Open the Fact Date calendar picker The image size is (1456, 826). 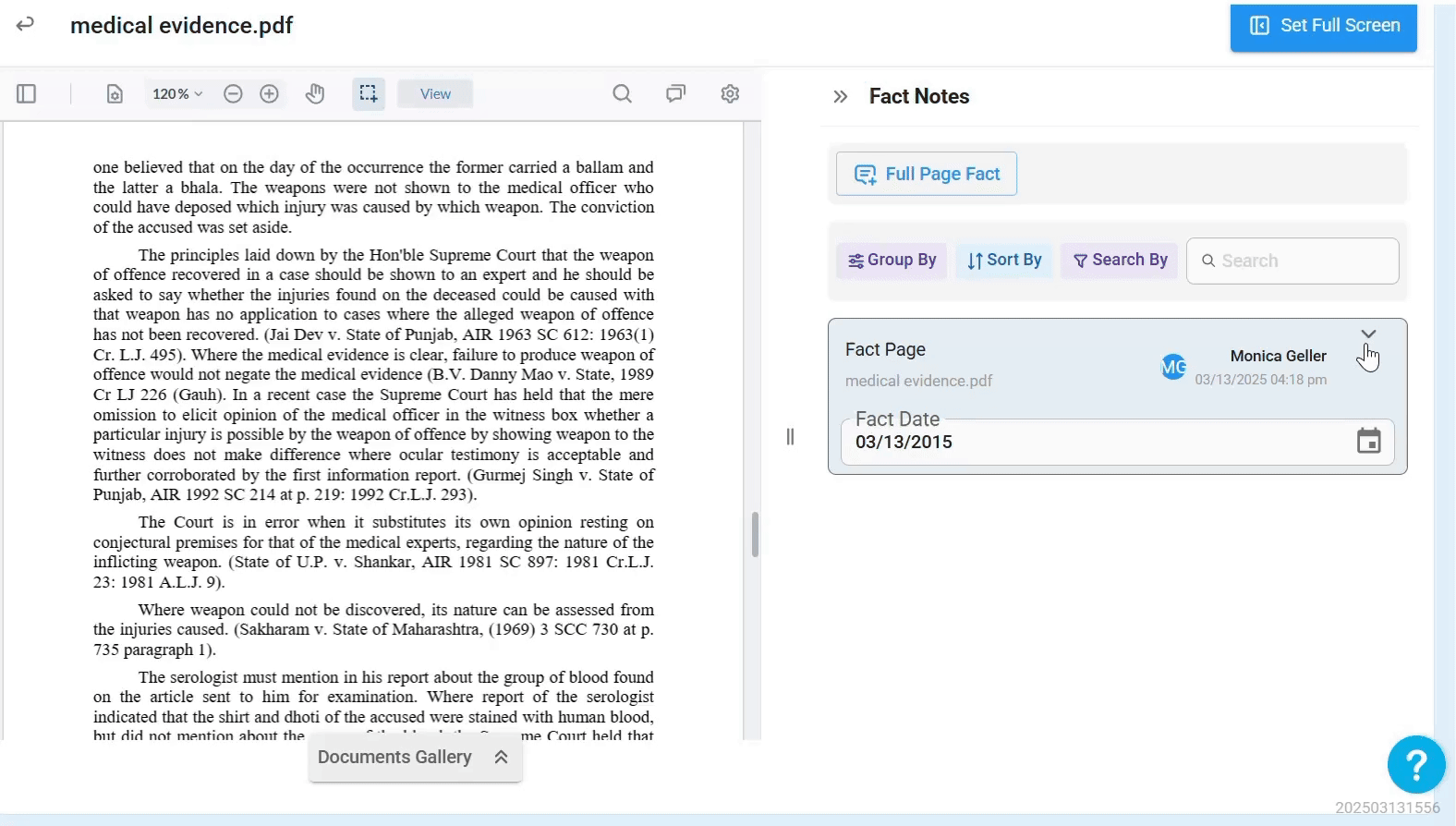1368,442
